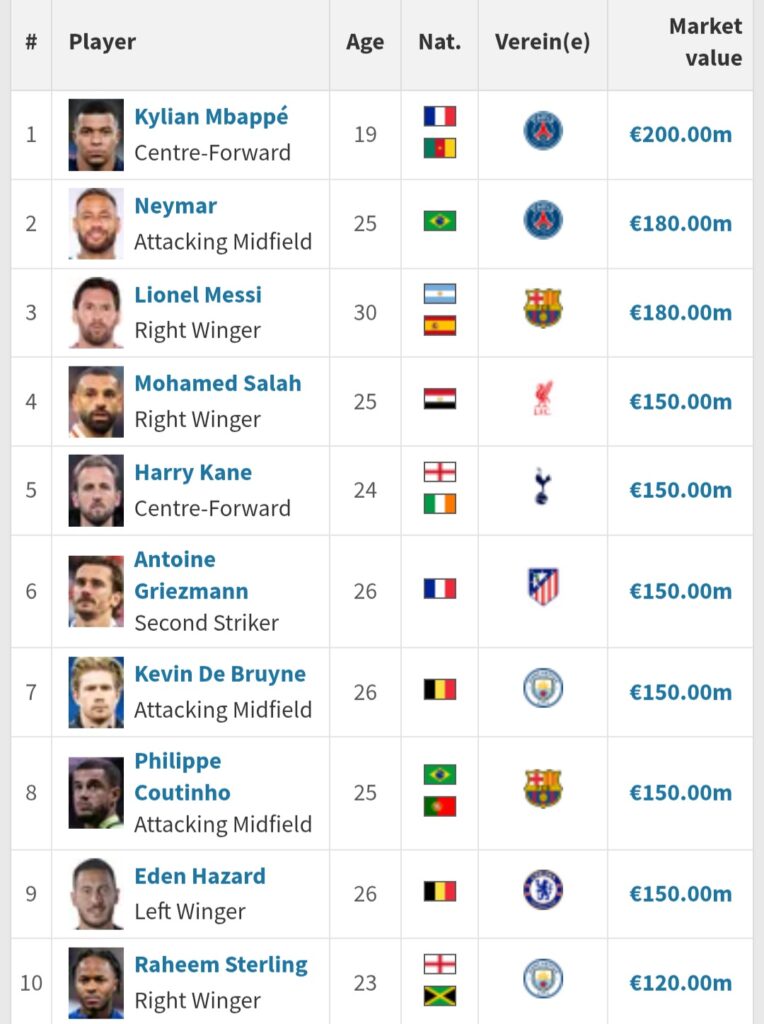The height and width of the screenshot is (1024, 764).
Task: Sort table by Age column header
Action: click(x=365, y=42)
